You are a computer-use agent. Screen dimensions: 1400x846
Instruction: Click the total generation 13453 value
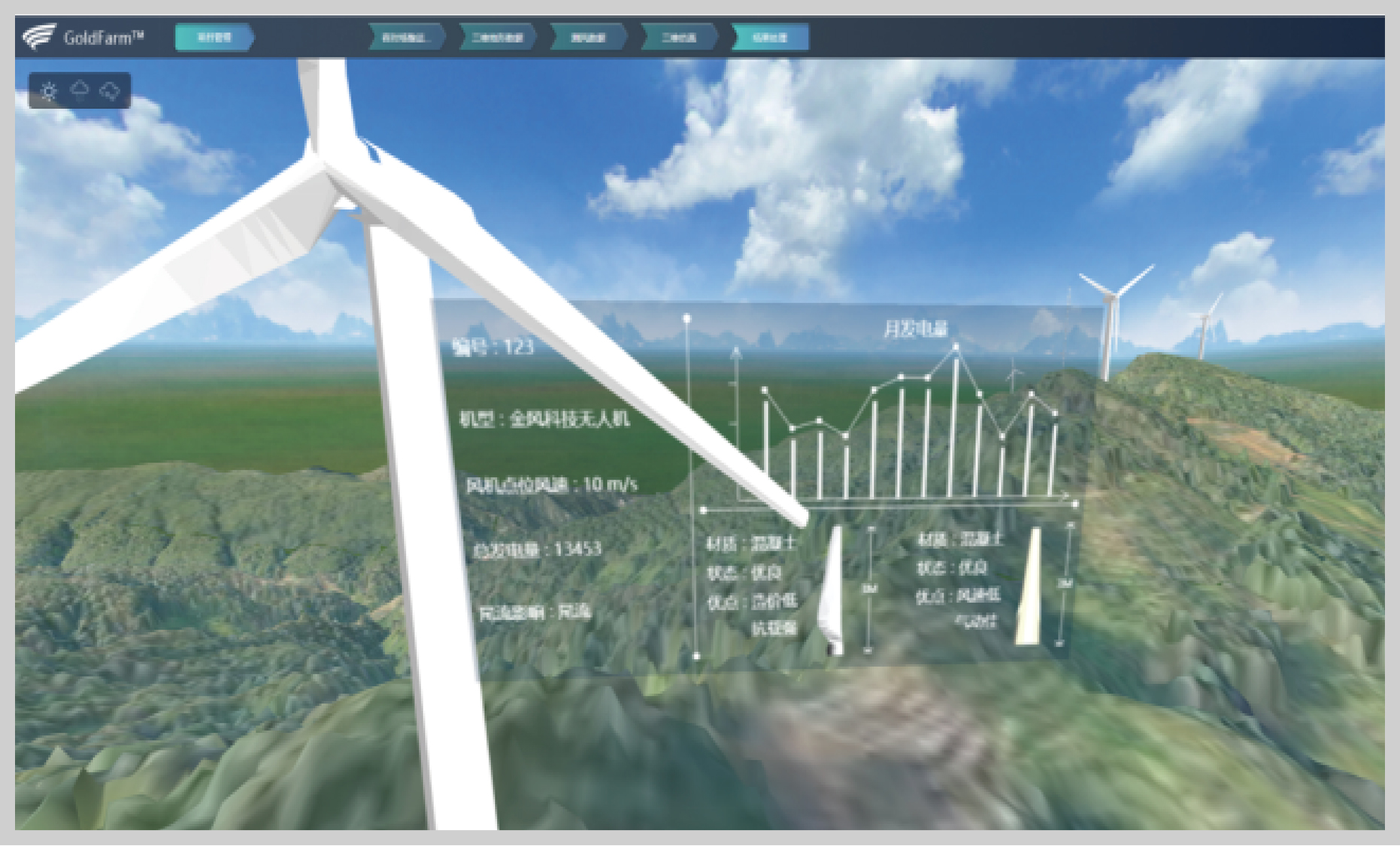[577, 549]
